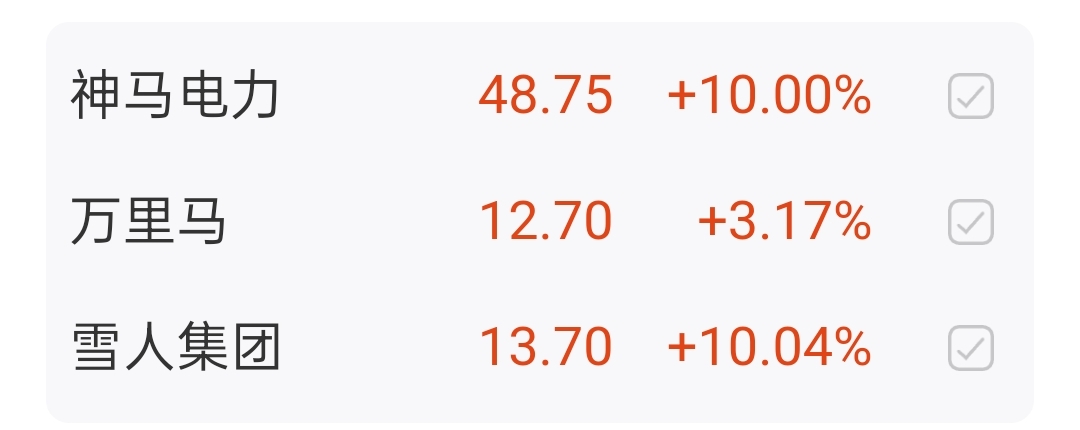Viewport: 1080px width, 430px height.
Task: Select the 13.70 price value
Action: [x=545, y=347]
